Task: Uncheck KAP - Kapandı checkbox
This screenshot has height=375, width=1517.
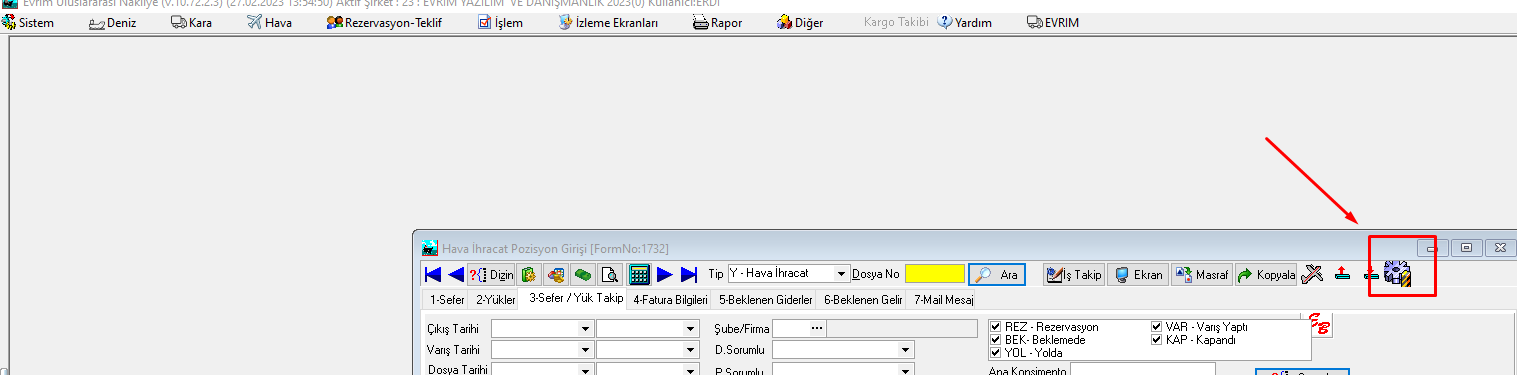Action: pos(1157,340)
